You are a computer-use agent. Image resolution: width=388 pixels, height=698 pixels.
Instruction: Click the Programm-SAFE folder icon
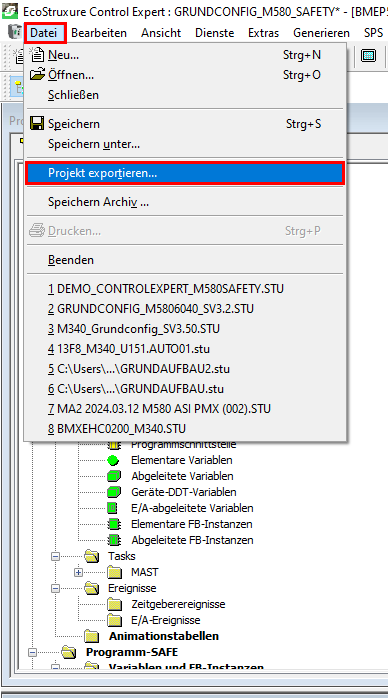(x=68, y=652)
